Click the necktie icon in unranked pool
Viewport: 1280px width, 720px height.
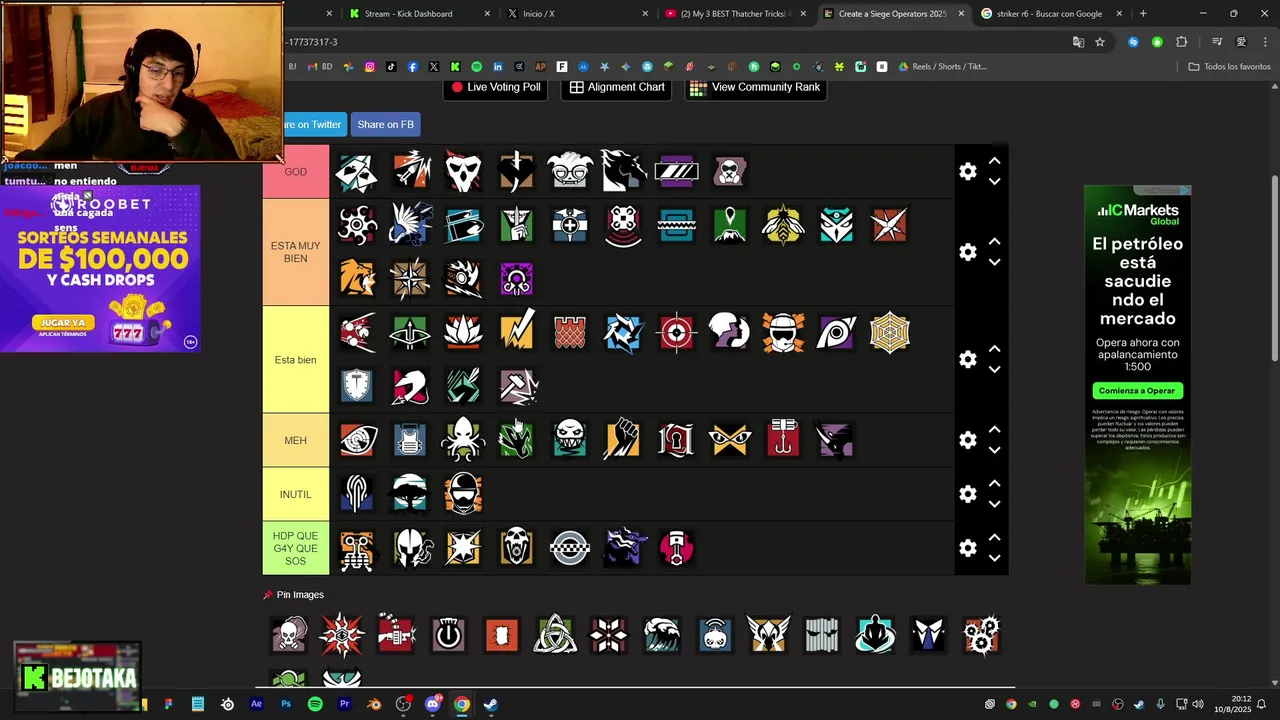928,635
